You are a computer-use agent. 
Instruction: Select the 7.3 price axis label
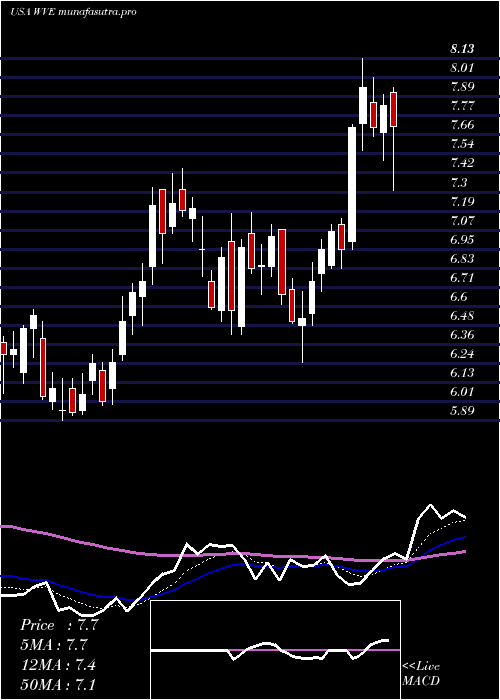pos(458,182)
